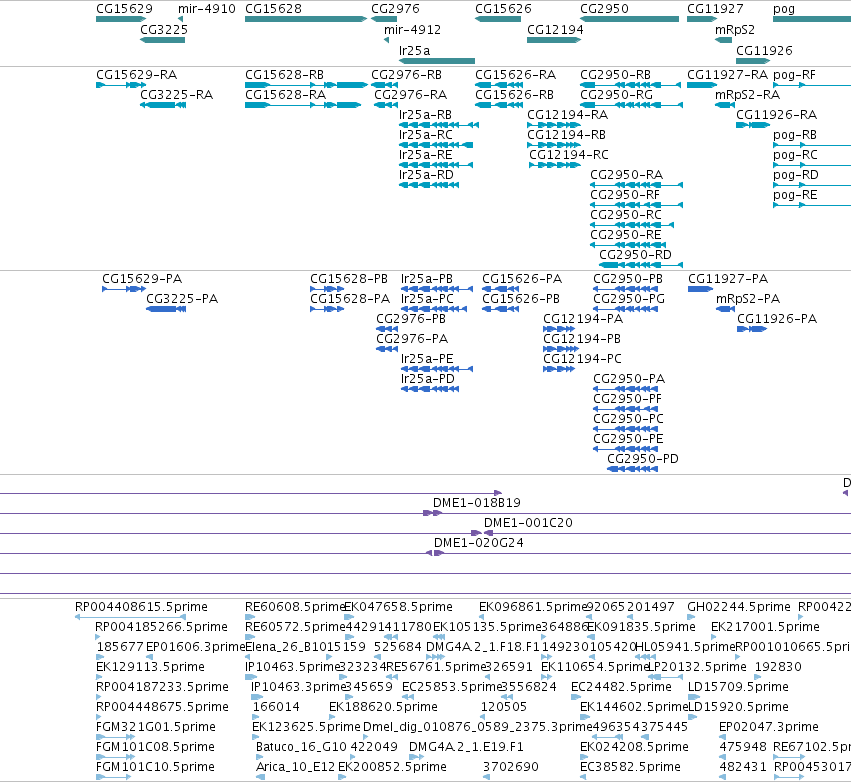Click the Ir25a-RC transcript label
851x782 pixels.
pos(426,135)
